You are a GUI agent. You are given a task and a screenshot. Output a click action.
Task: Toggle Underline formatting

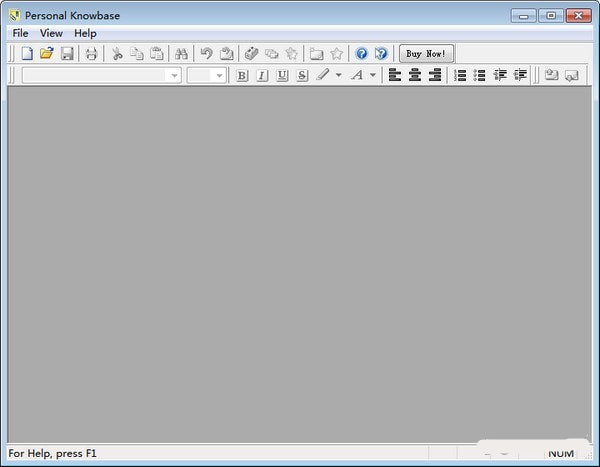(282, 75)
